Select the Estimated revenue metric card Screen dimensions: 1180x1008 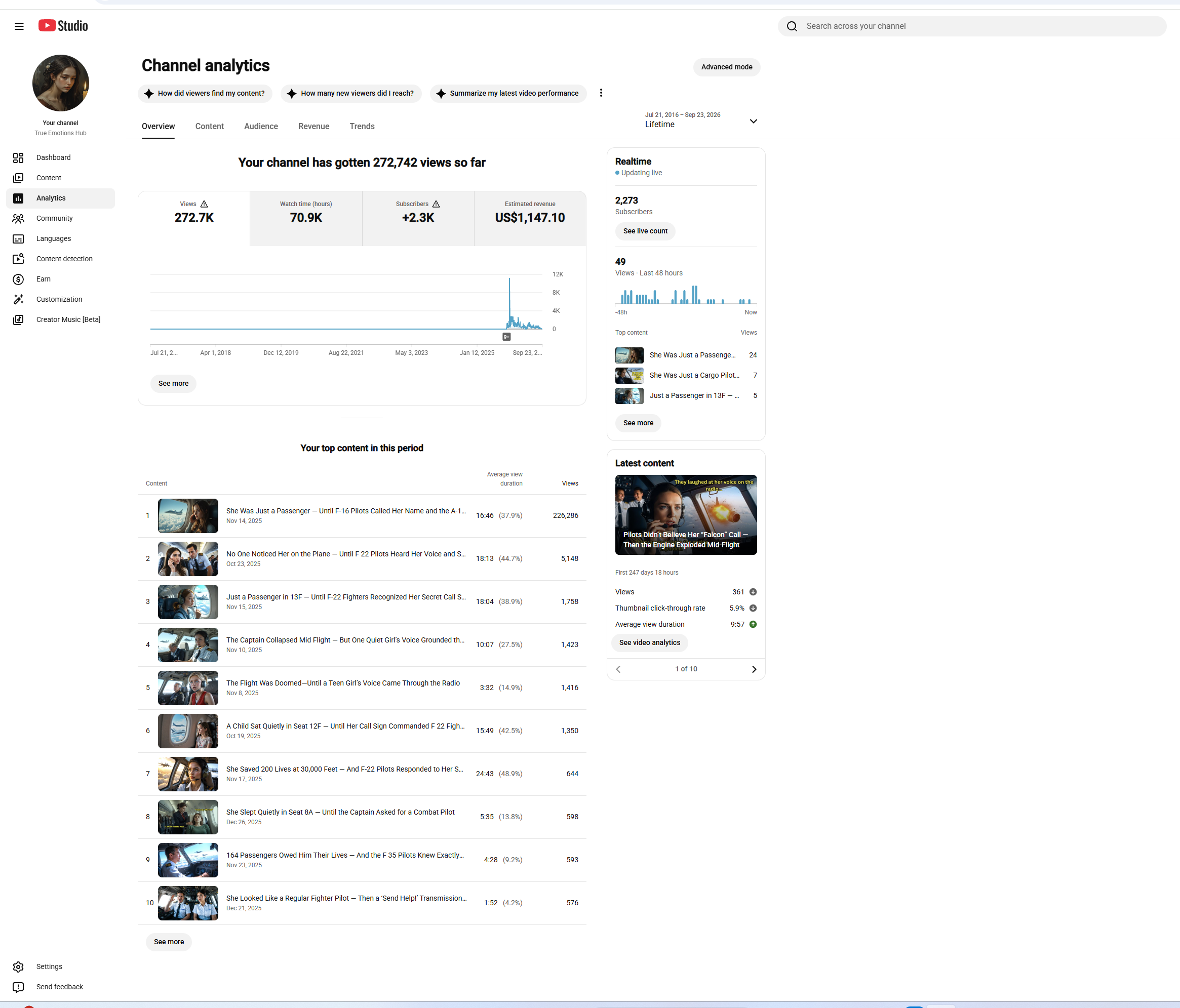tap(530, 219)
